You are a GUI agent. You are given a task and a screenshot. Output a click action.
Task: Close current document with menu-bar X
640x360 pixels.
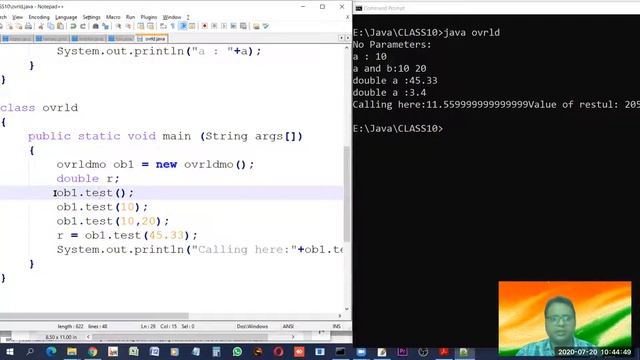click(347, 17)
